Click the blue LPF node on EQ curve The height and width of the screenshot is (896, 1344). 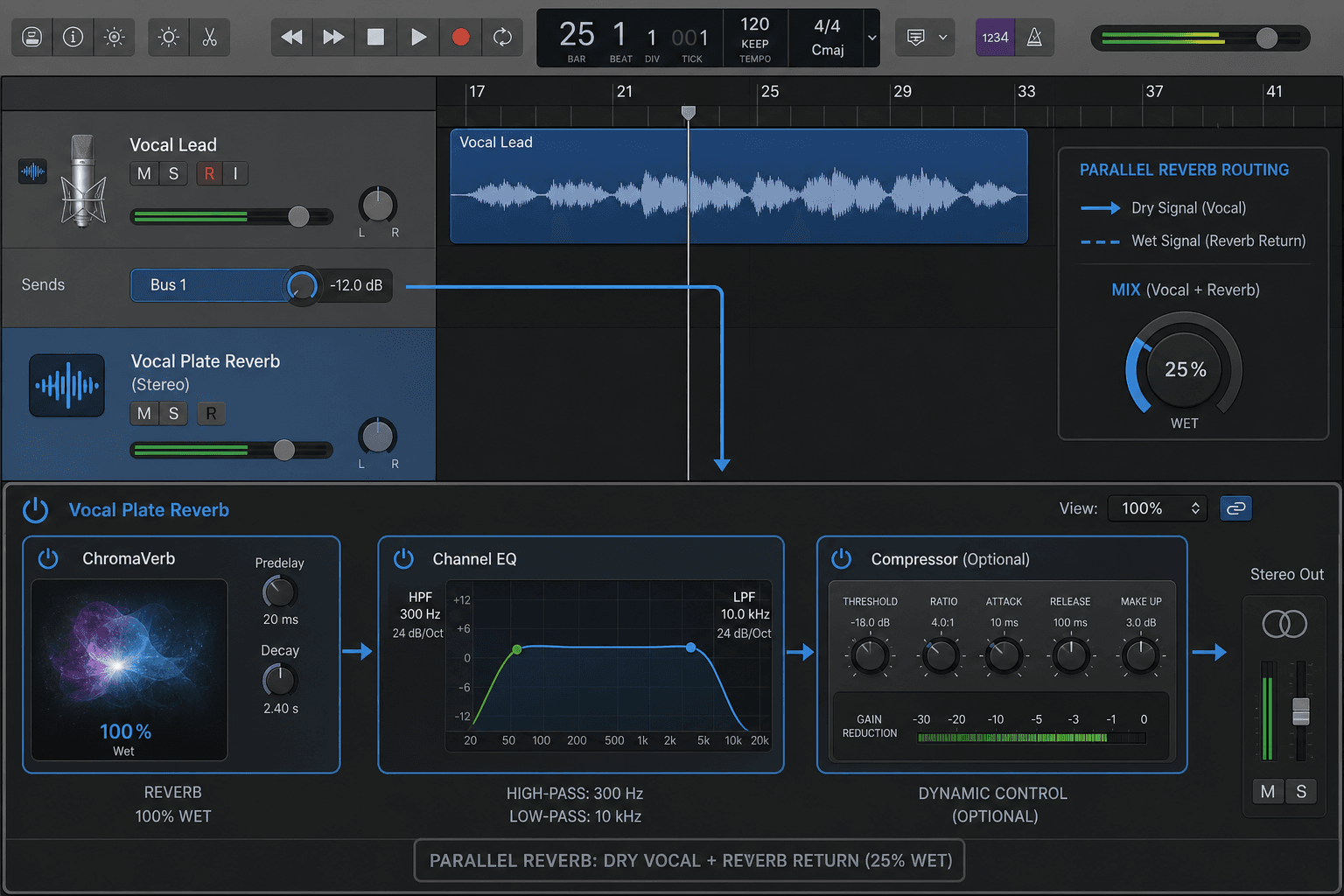691,647
